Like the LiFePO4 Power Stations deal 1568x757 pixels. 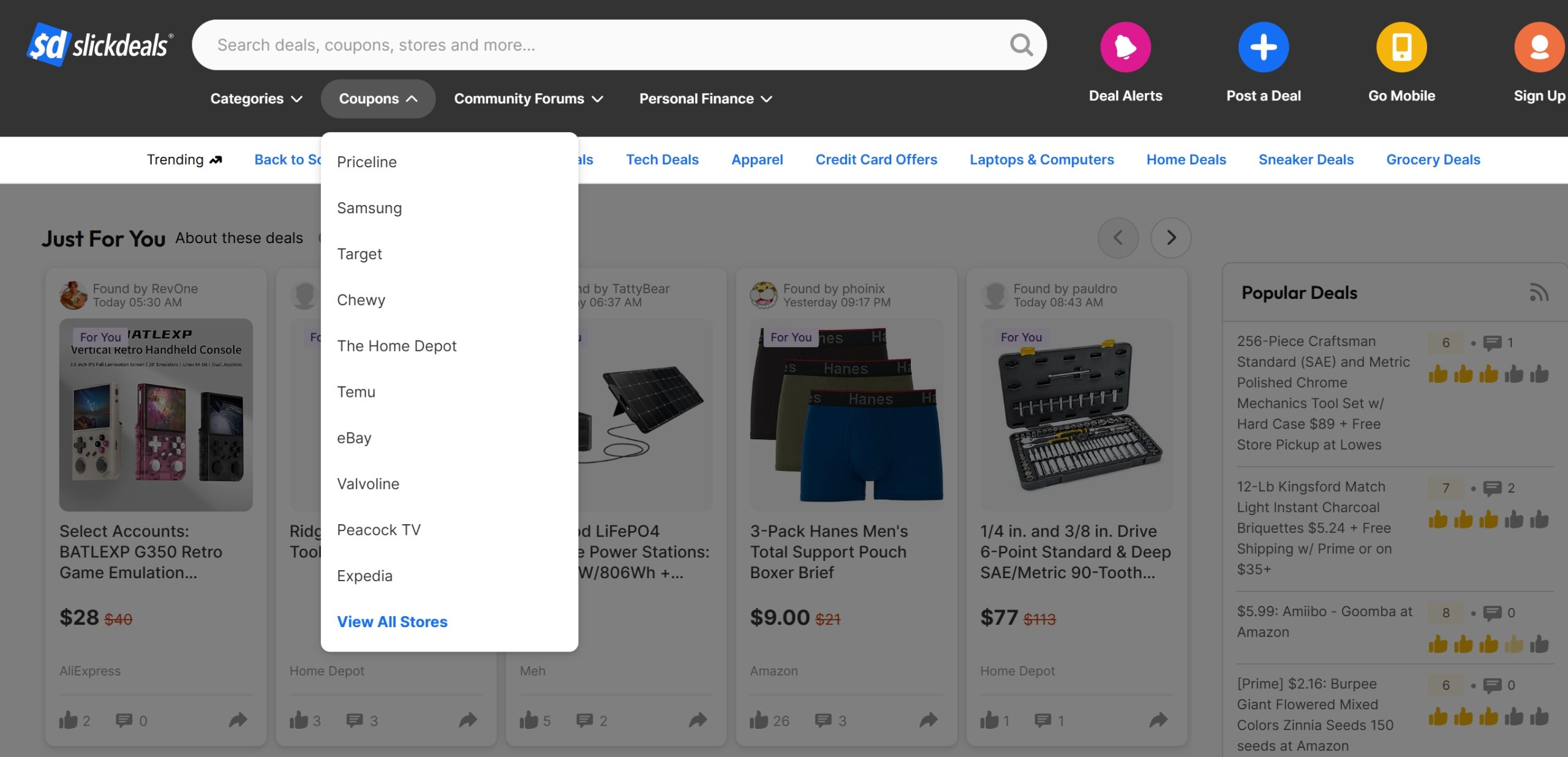(529, 720)
